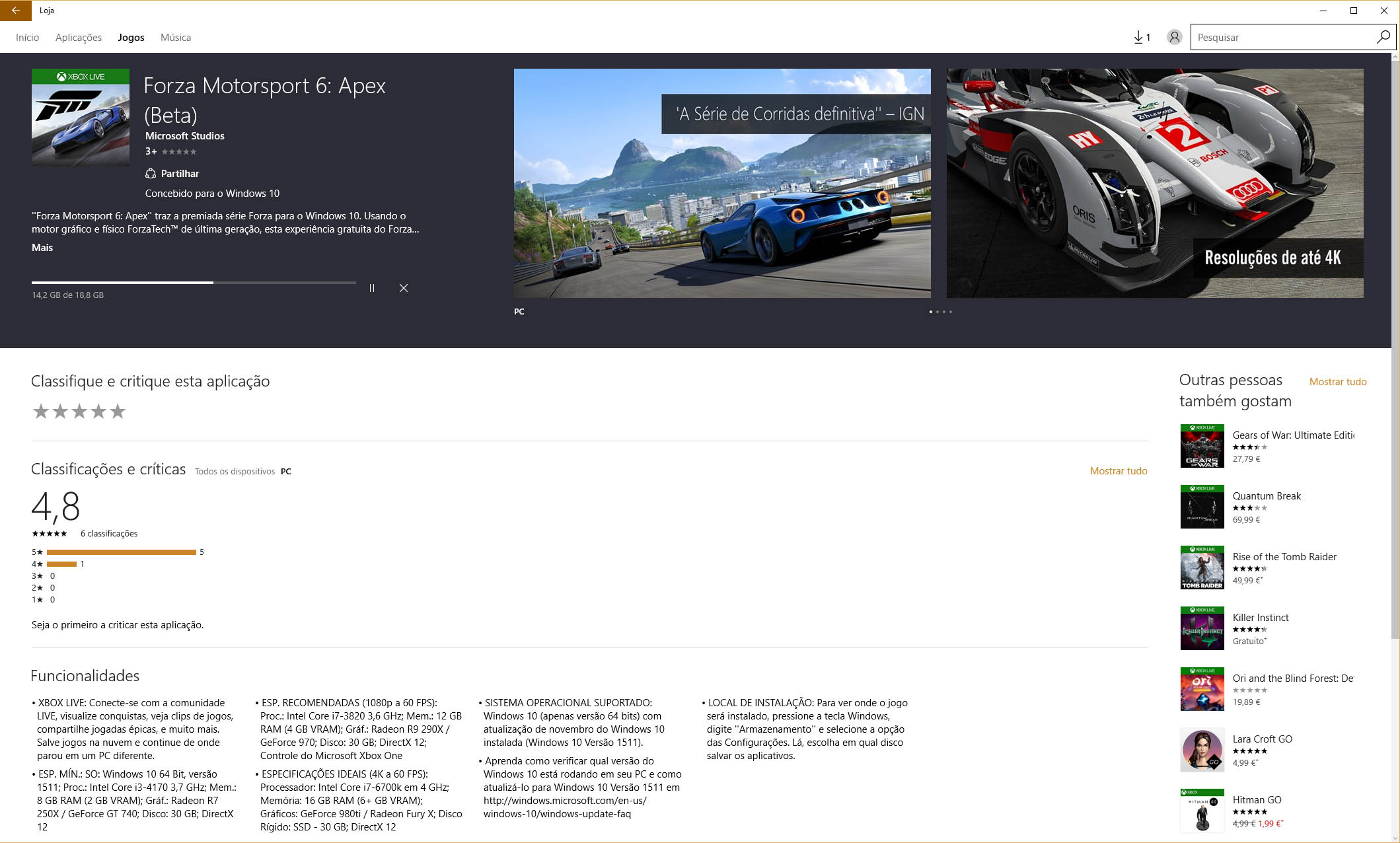Expand description with Mais
The width and height of the screenshot is (1400, 843).
[42, 248]
